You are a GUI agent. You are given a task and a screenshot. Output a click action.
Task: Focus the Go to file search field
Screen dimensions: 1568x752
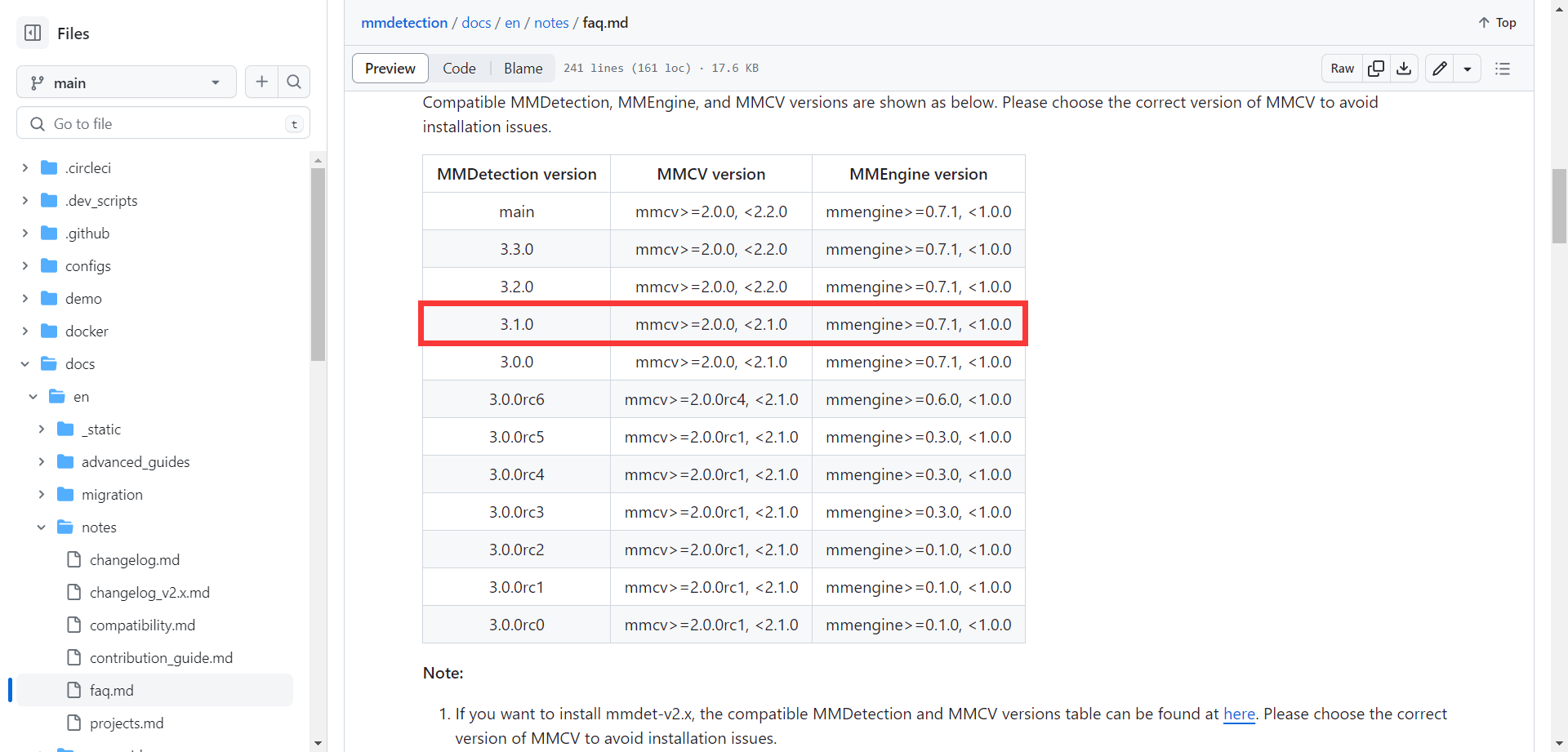tap(163, 123)
